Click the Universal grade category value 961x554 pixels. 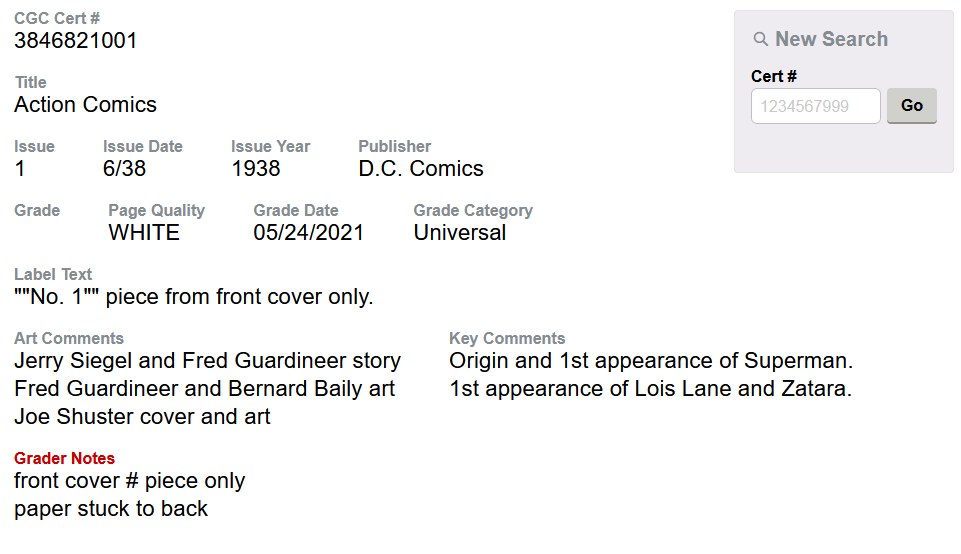[460, 233]
